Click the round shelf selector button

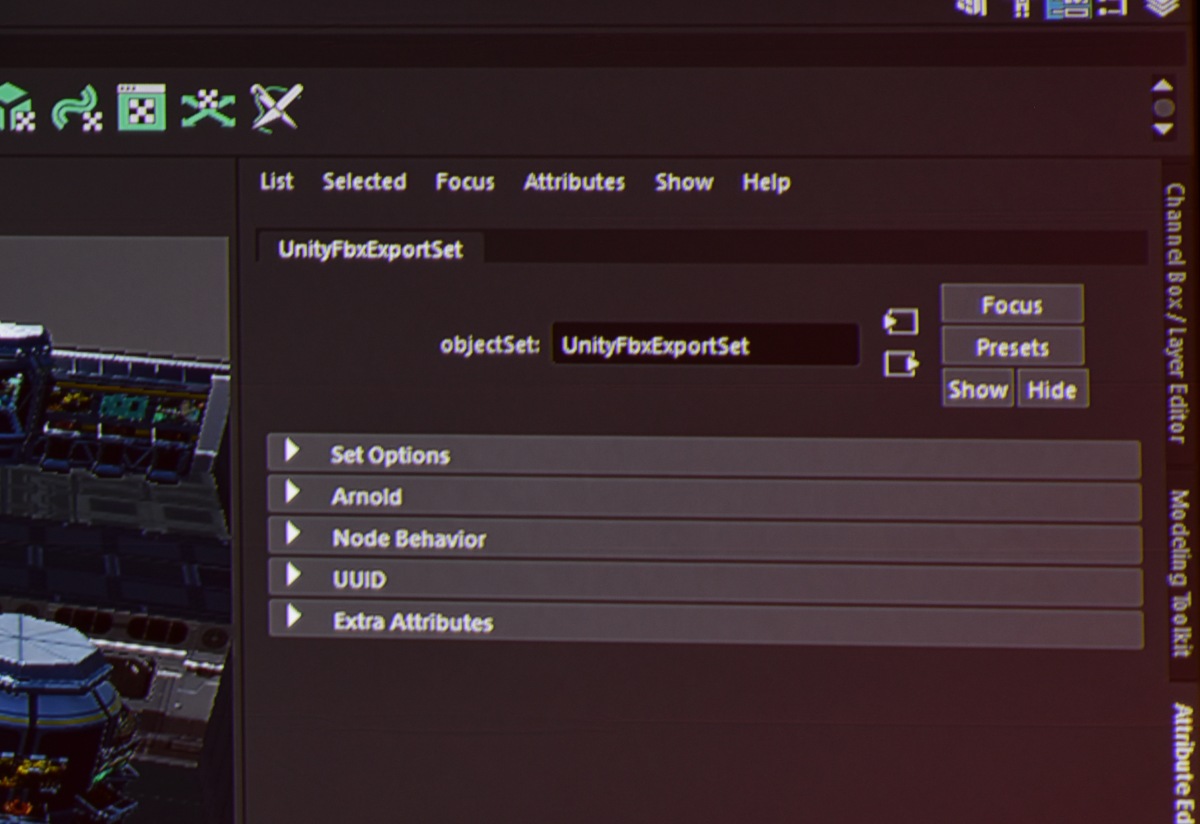coord(1163,108)
